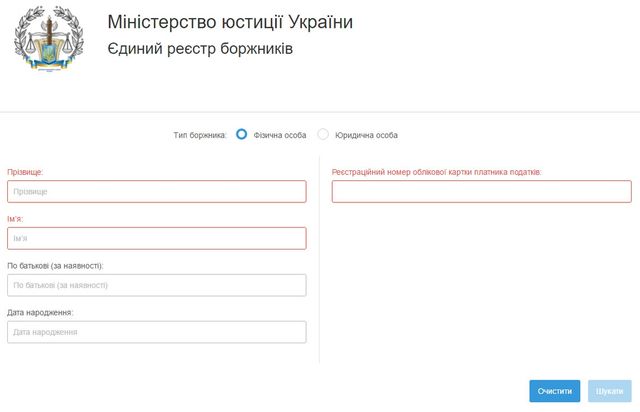Viewport: 640px width, 412px height.
Task: Select the 'Юридична особа' radio button circle
Action: click(x=323, y=134)
